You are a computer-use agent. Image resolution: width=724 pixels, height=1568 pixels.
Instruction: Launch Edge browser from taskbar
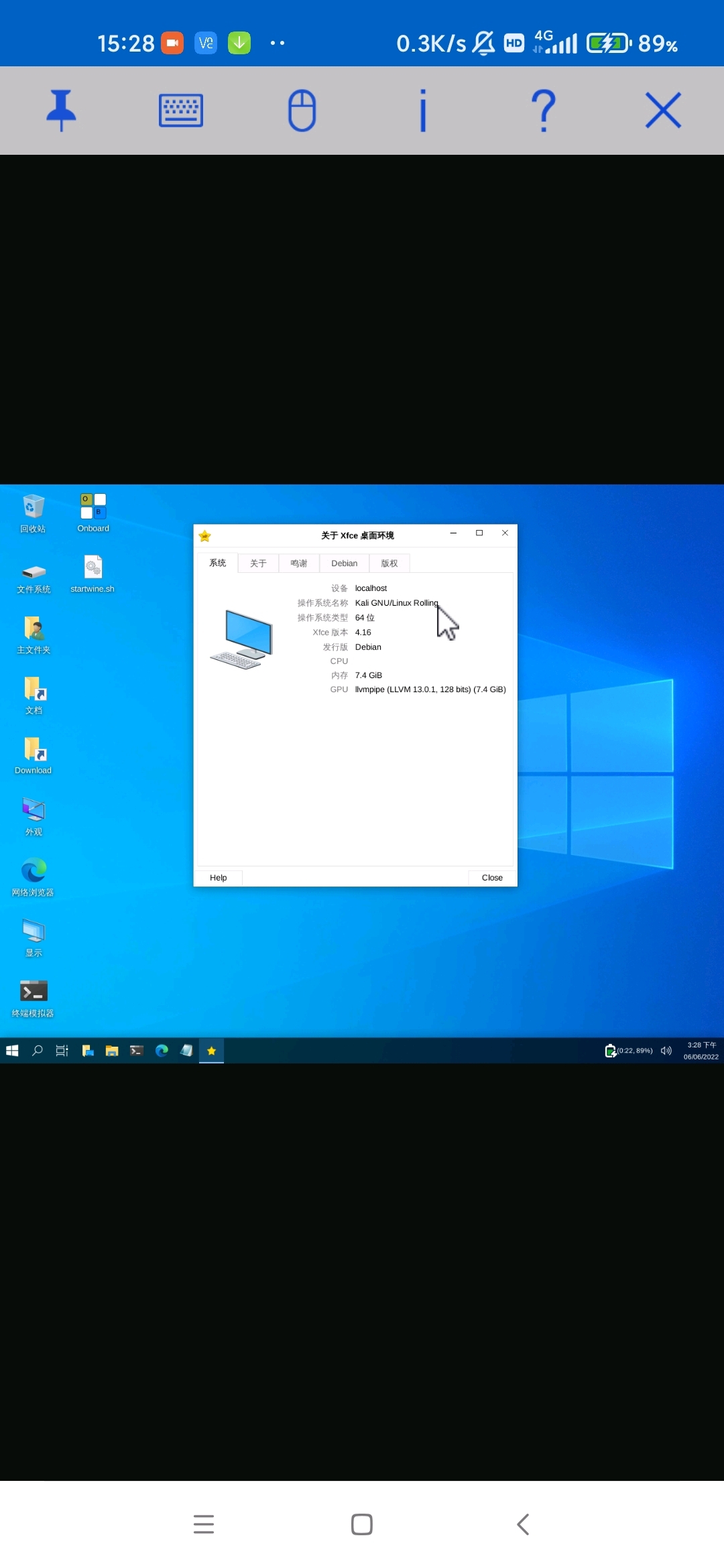(162, 1051)
